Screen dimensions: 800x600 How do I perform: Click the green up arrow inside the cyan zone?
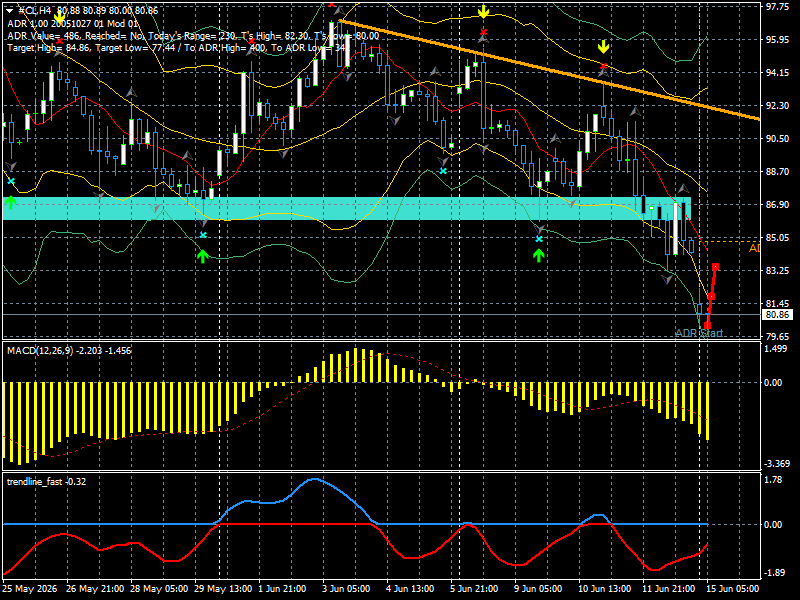click(10, 203)
